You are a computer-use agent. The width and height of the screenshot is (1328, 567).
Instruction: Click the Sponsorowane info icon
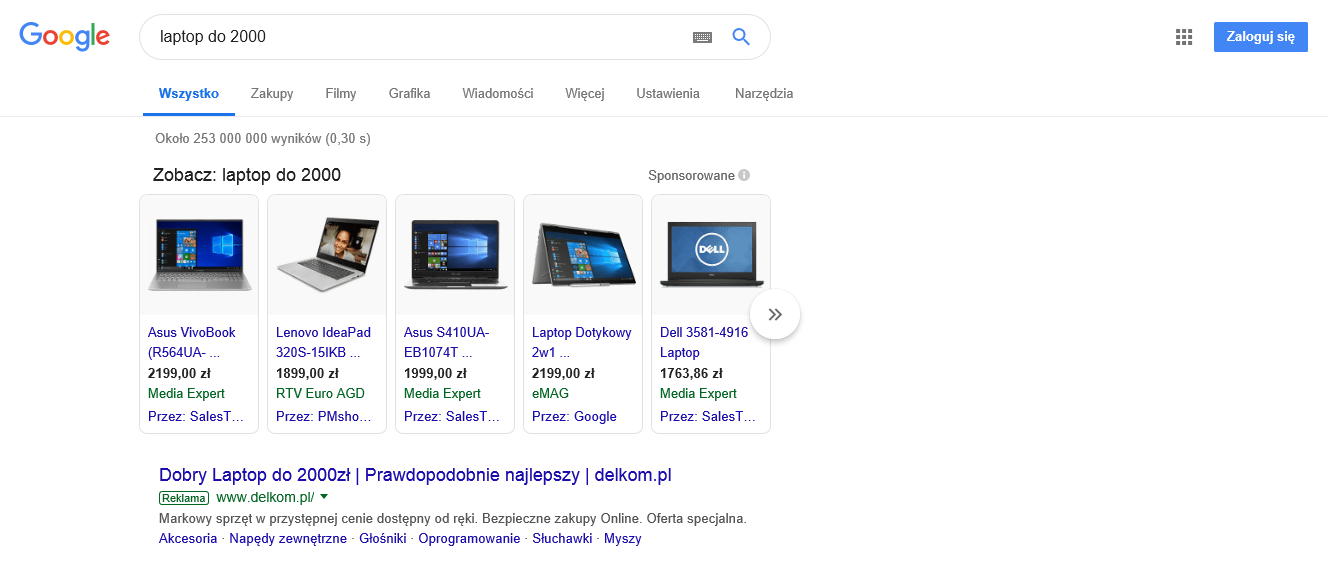pyautogui.click(x=744, y=176)
